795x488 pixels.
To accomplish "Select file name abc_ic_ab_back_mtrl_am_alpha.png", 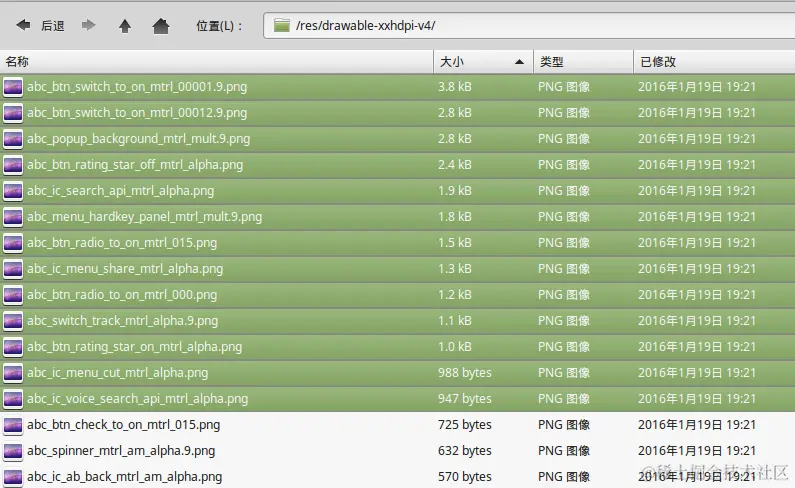I will (x=124, y=477).
